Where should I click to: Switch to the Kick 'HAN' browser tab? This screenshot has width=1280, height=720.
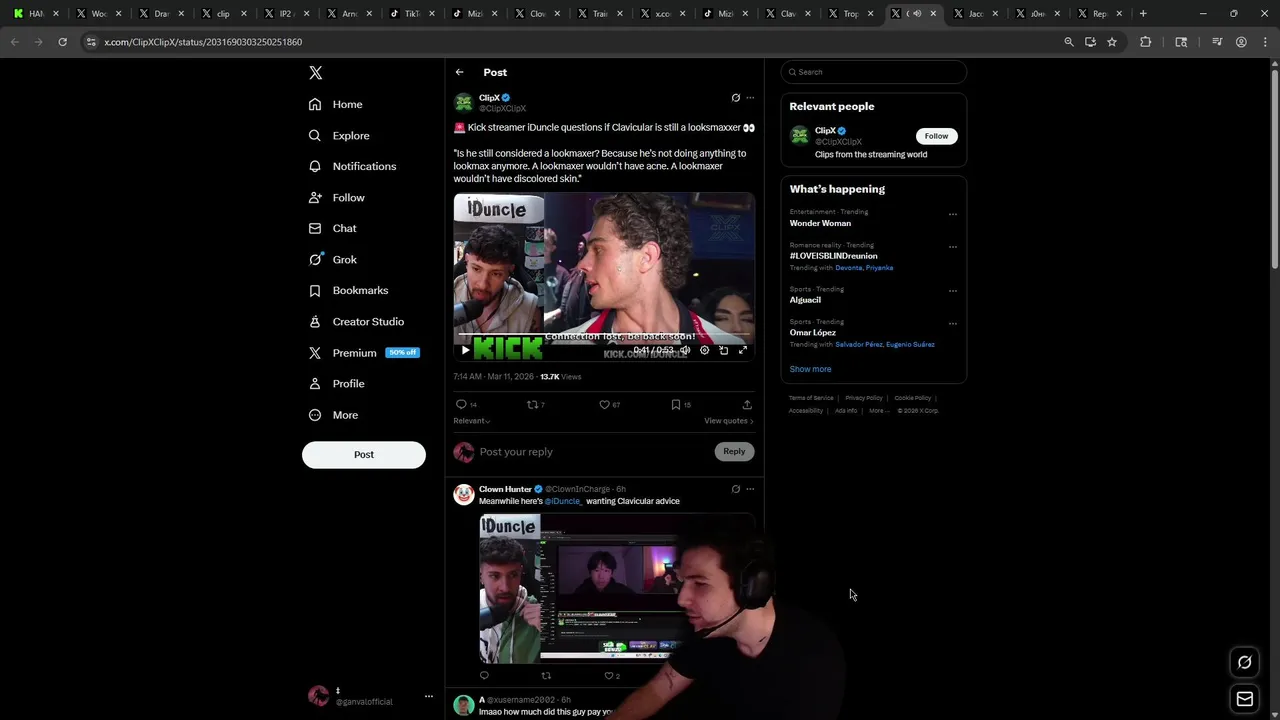pyautogui.click(x=37, y=14)
